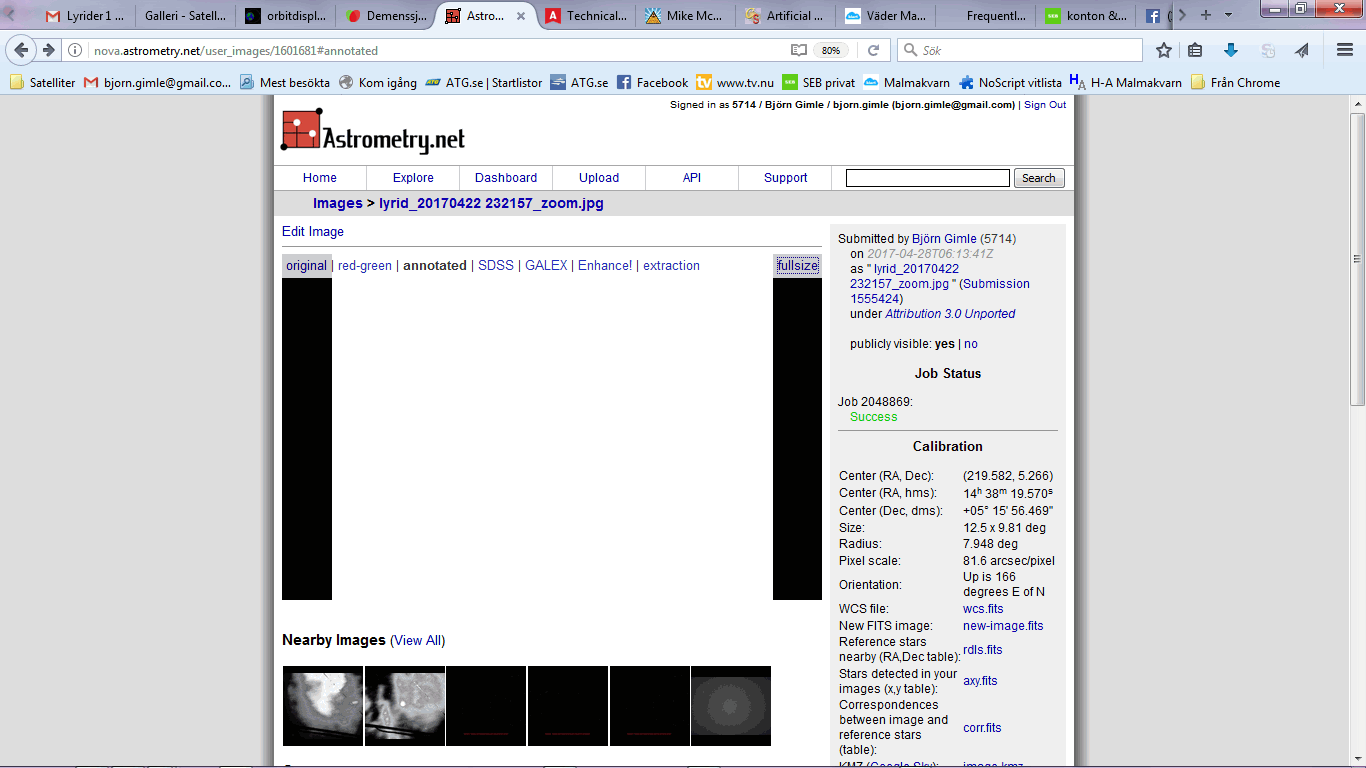Screen dimensions: 1366x768
Task: Open the Från Chrome bookmarks folder
Action: pos(1235,83)
